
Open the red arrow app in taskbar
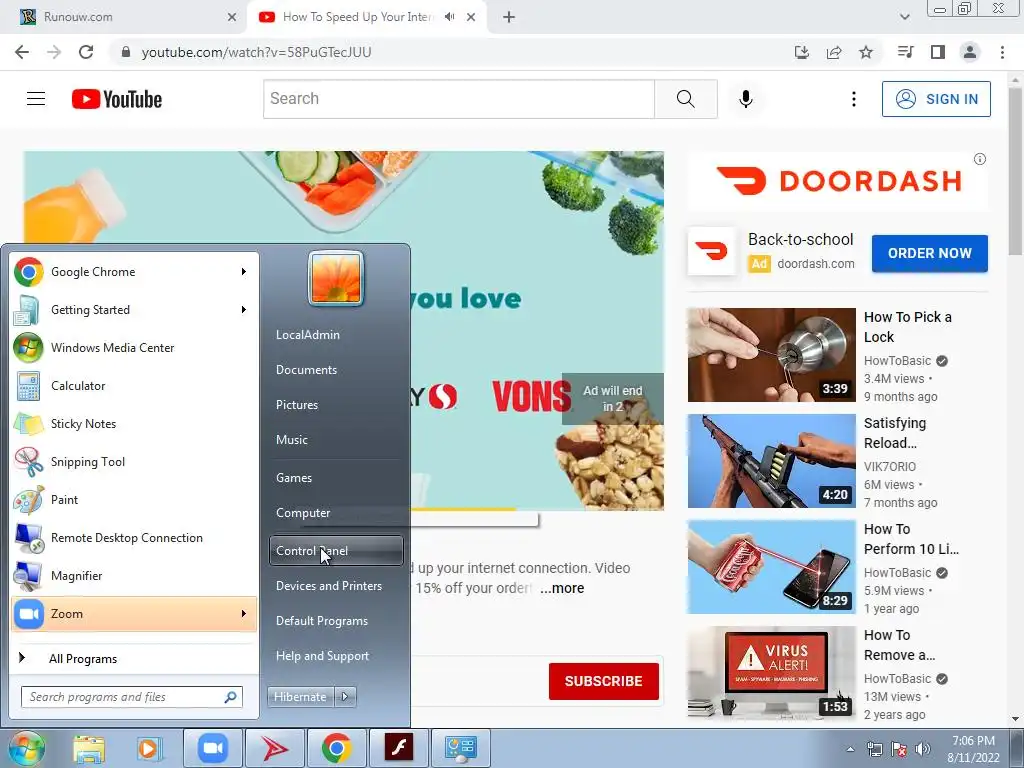point(274,748)
